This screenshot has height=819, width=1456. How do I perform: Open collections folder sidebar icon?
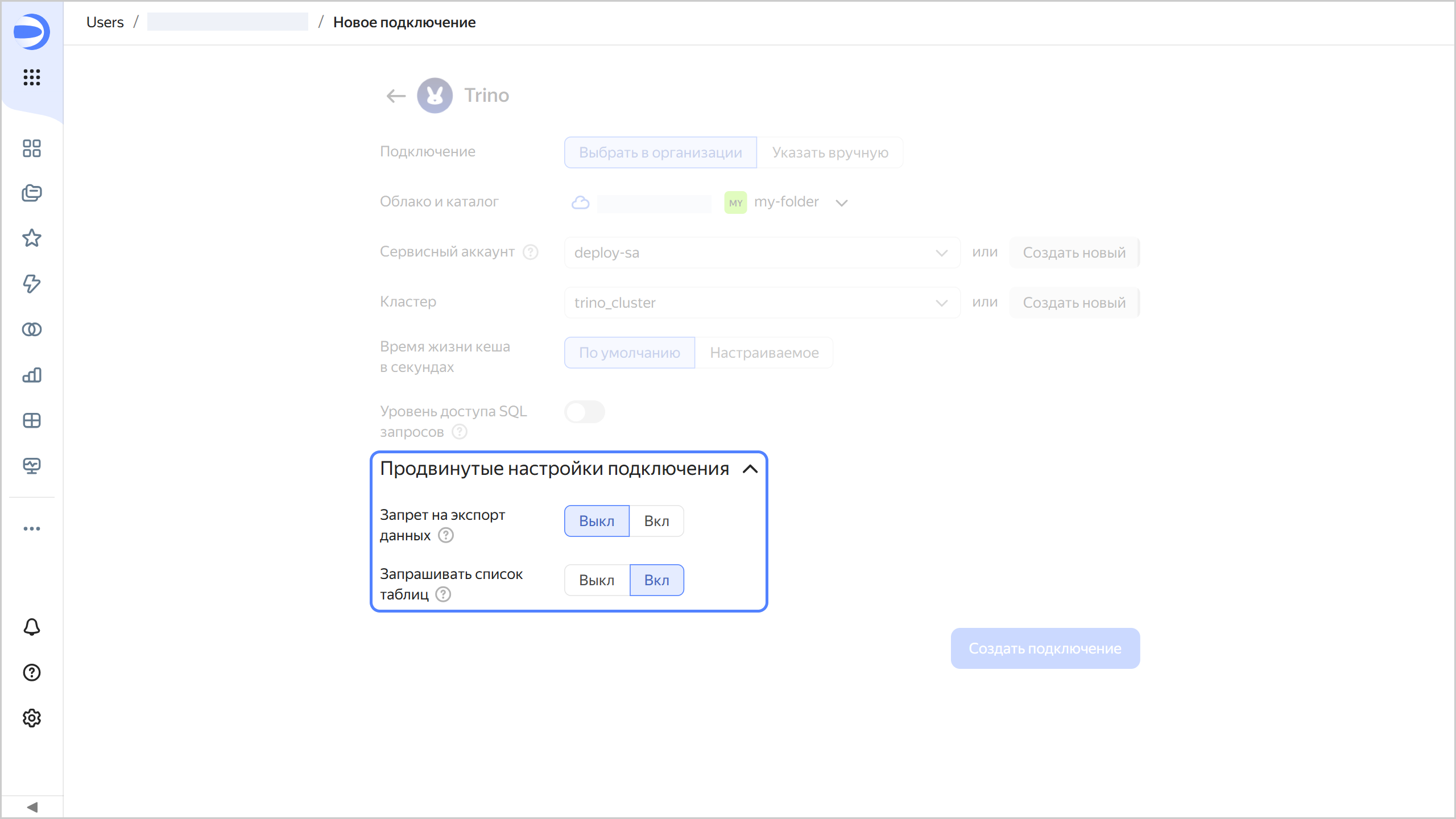coord(32,193)
